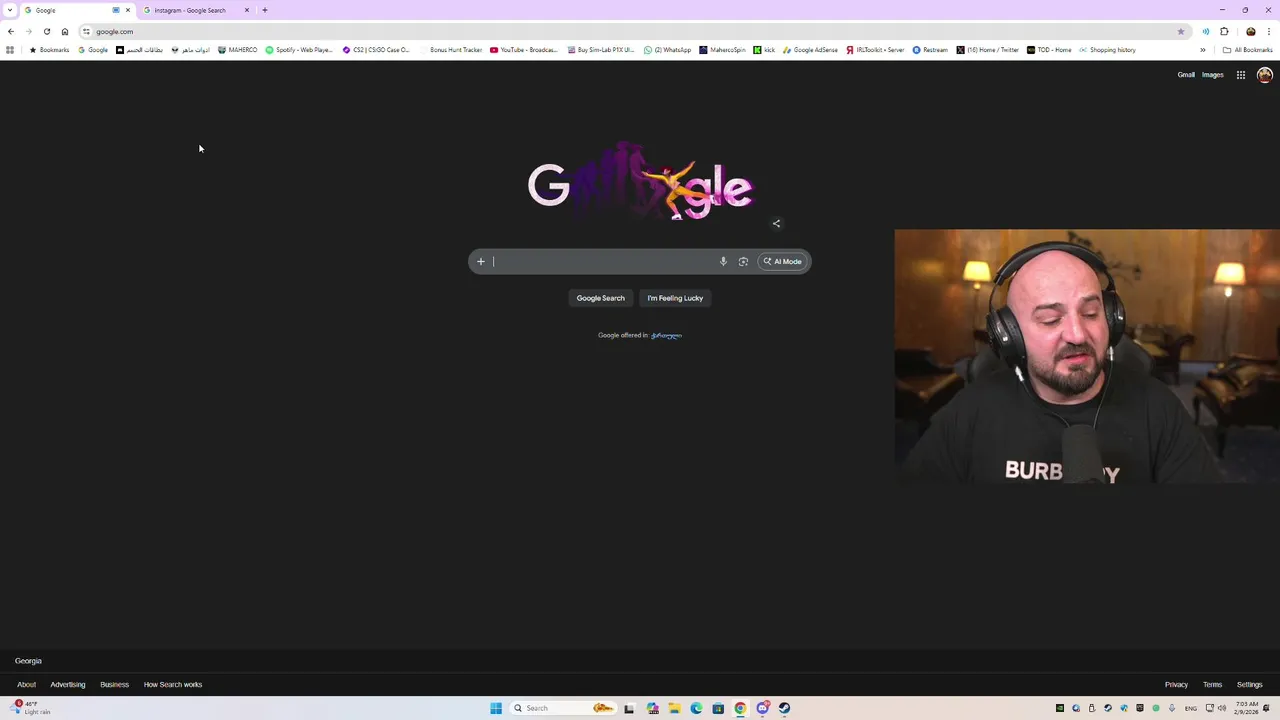1280x720 pixels.
Task: Open the WhatsApp bookmark
Action: pos(667,50)
